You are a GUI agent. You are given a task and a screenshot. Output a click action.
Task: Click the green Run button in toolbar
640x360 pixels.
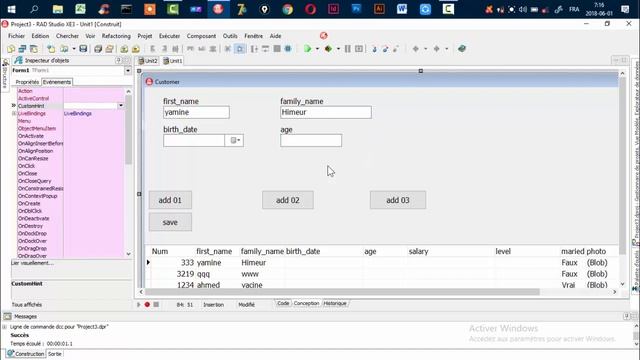(x=308, y=49)
